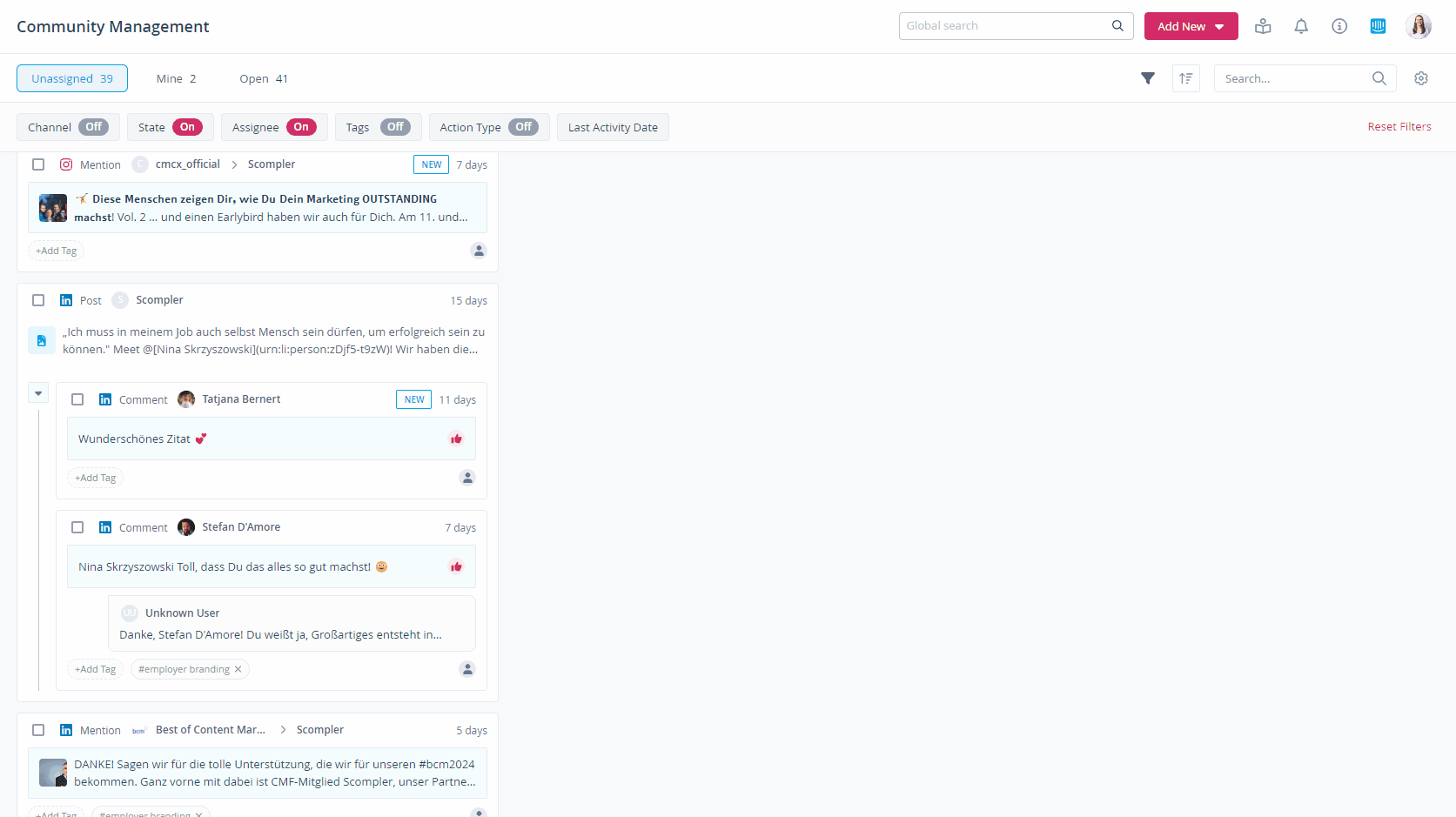Viewport: 1456px width, 817px height.
Task: Check the Tatjana Bernert comment checkbox
Action: 77,399
